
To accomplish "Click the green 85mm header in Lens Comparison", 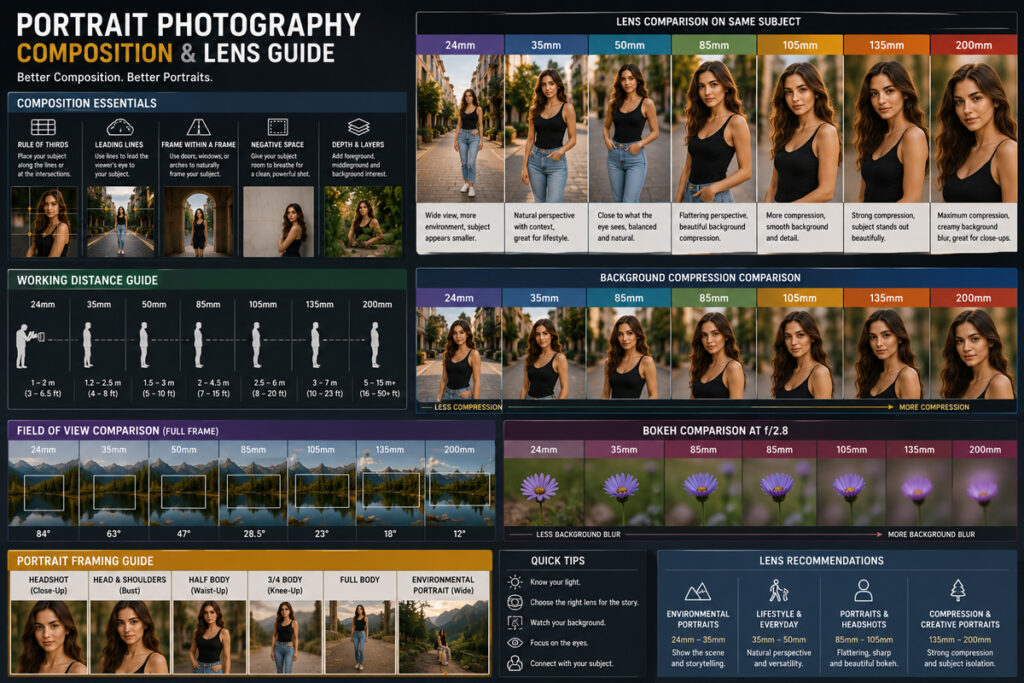I will coord(714,45).
